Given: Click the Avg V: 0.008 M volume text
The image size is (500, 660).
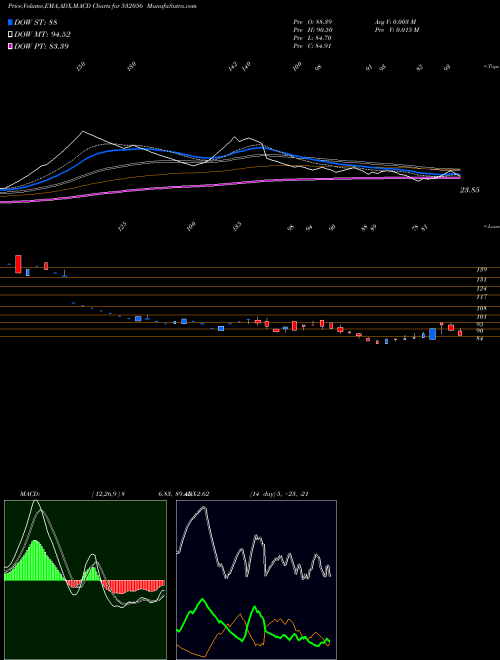Looking at the screenshot, I should click(x=396, y=21).
